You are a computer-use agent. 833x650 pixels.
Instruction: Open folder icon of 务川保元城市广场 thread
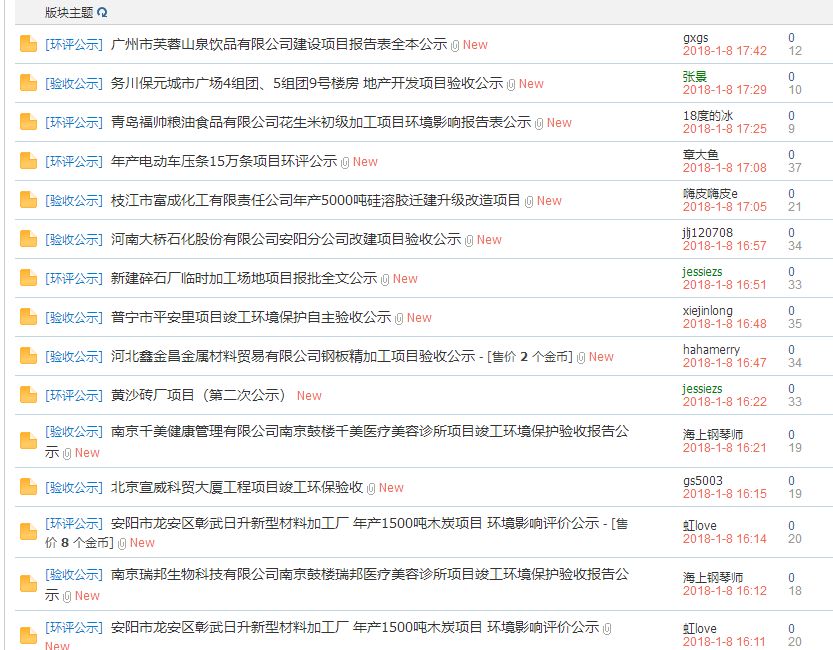click(x=28, y=83)
